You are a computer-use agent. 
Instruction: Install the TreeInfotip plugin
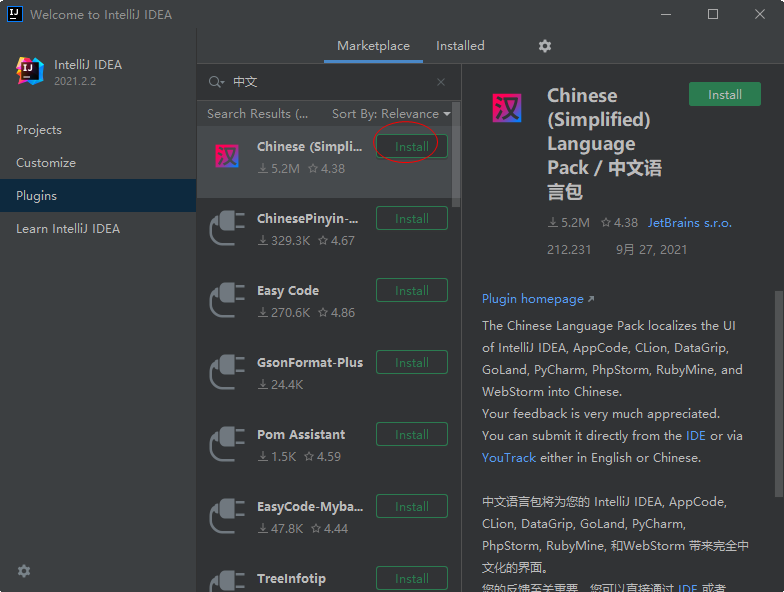pyautogui.click(x=412, y=578)
